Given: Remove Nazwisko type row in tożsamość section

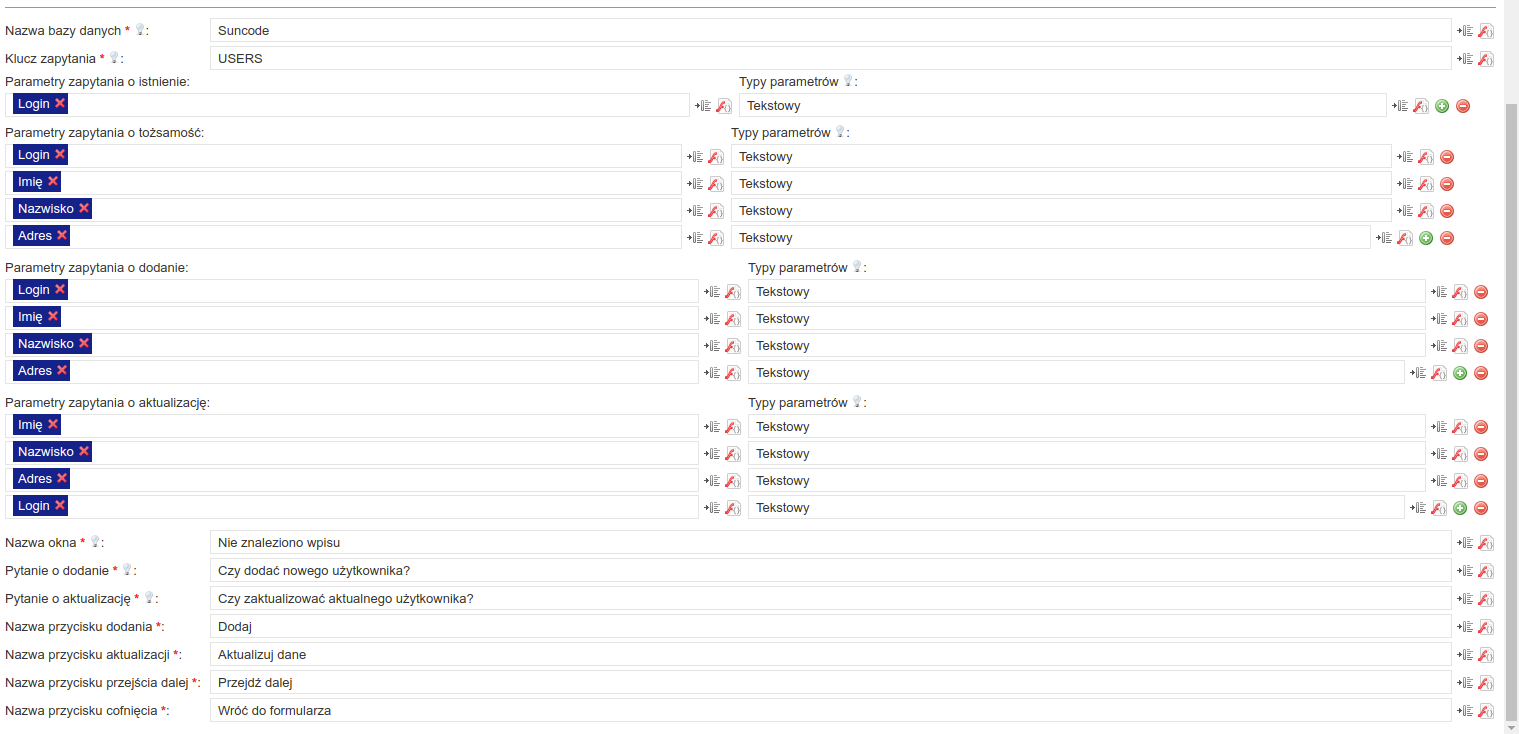Looking at the screenshot, I should (x=1447, y=211).
